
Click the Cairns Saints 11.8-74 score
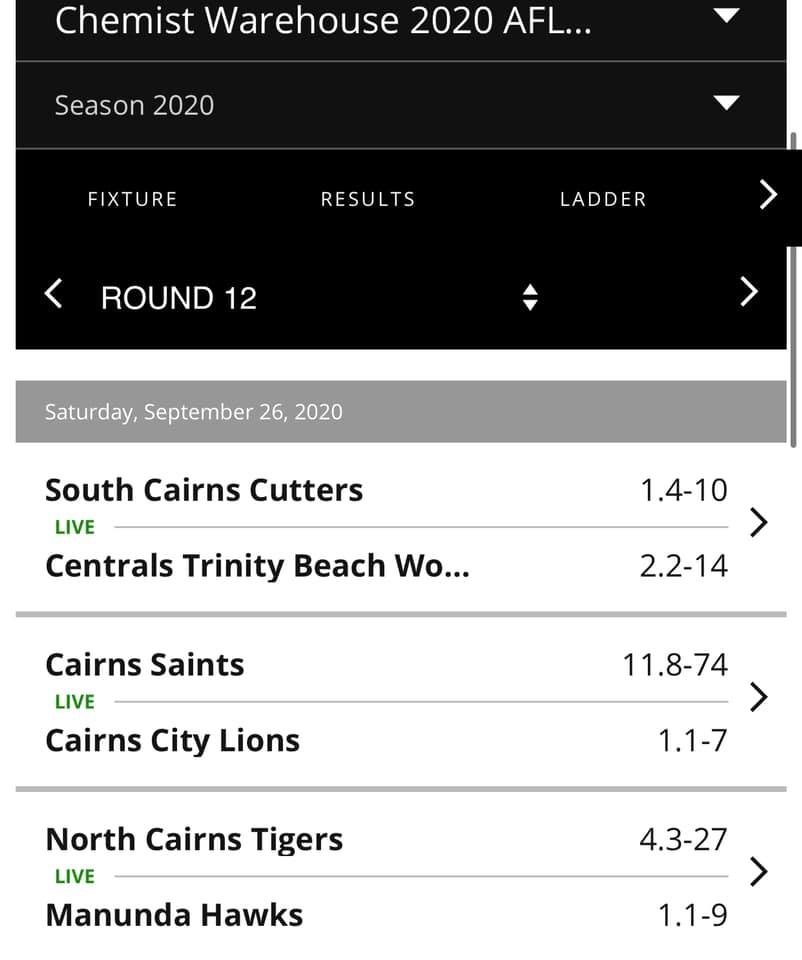[x=675, y=665]
